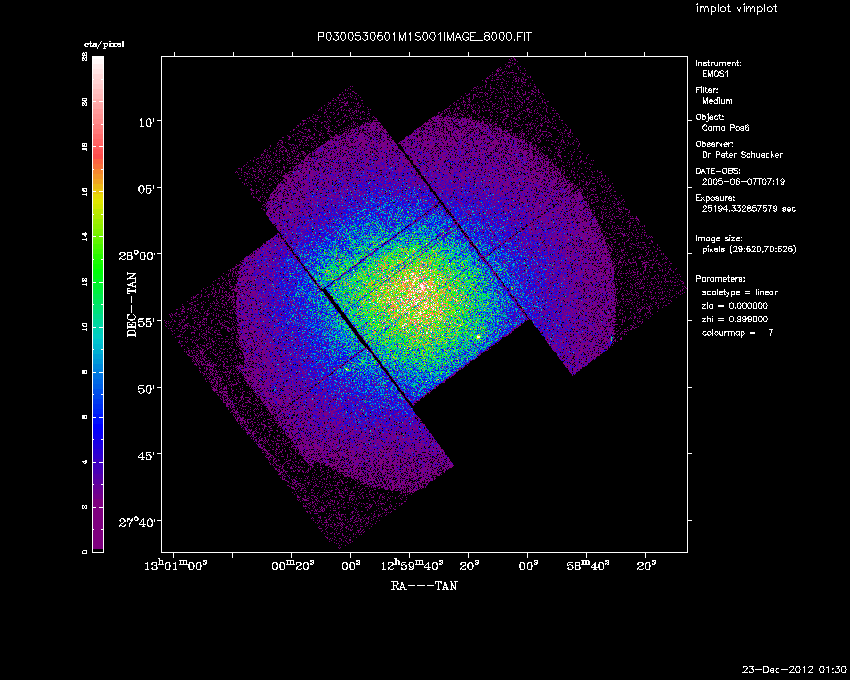Viewport: 850px width, 680px height.
Task: Click the 45' declination tick label
Action: pos(146,456)
